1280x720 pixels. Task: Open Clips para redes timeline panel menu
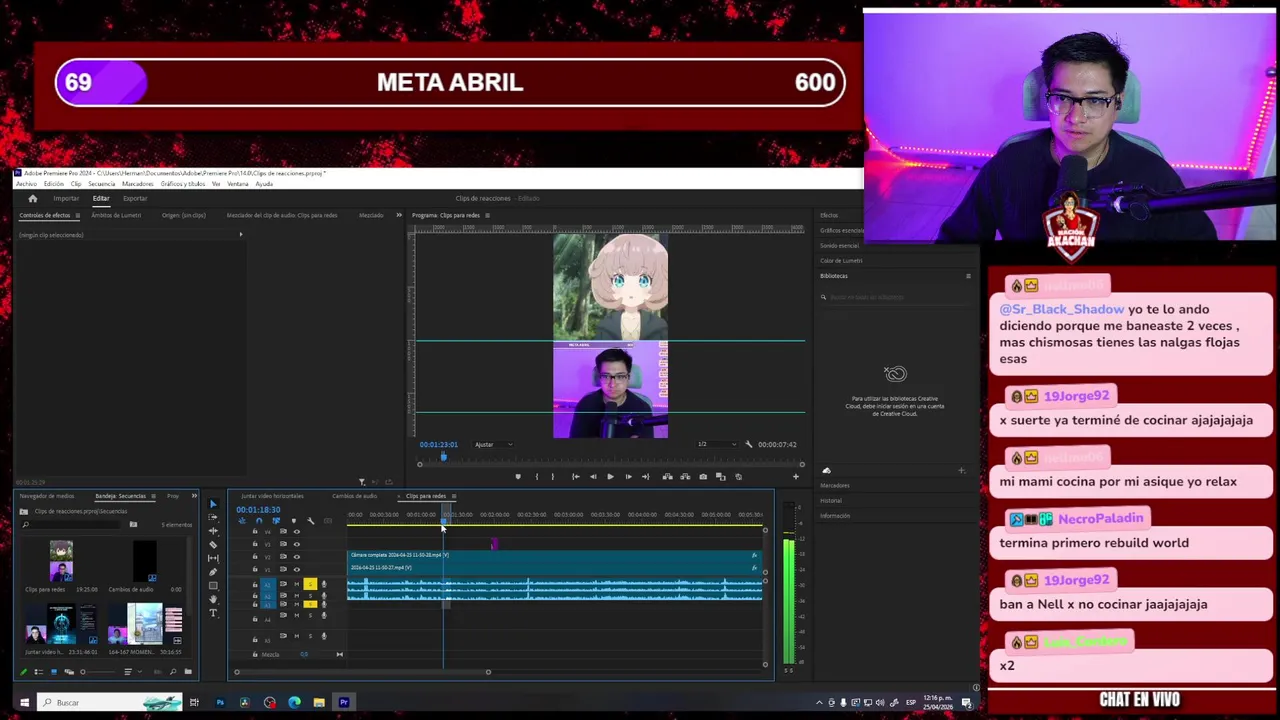coord(454,496)
